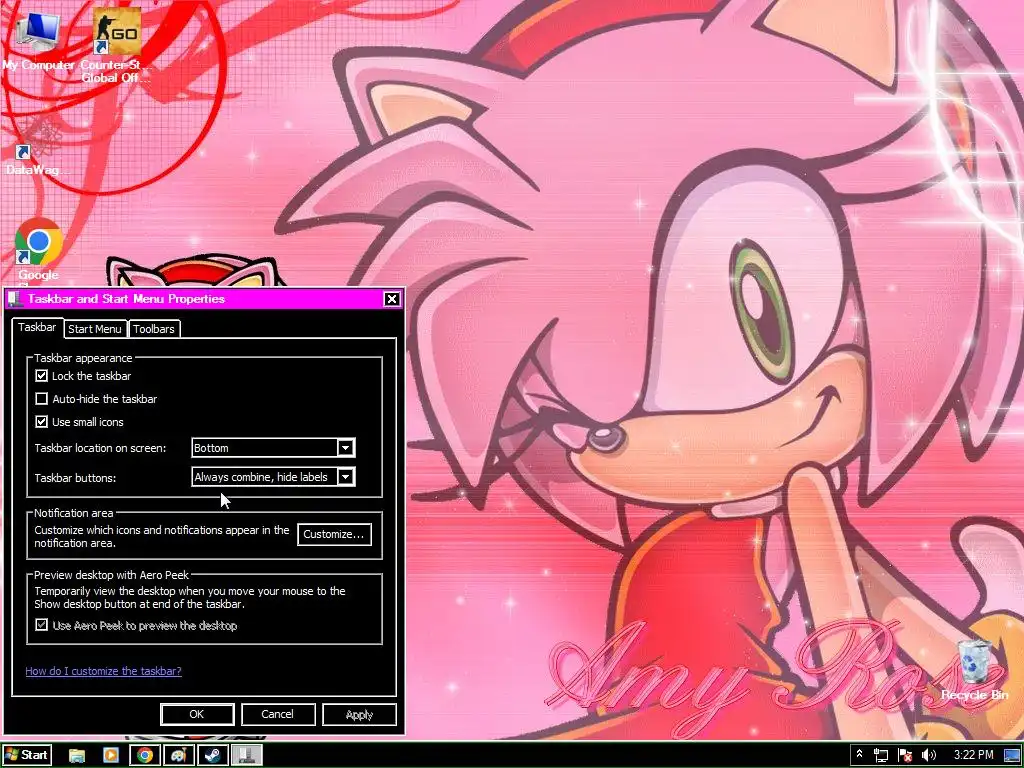Click the properties dialog title bar icon
Viewport: 1024px width, 768px height.
[16, 299]
